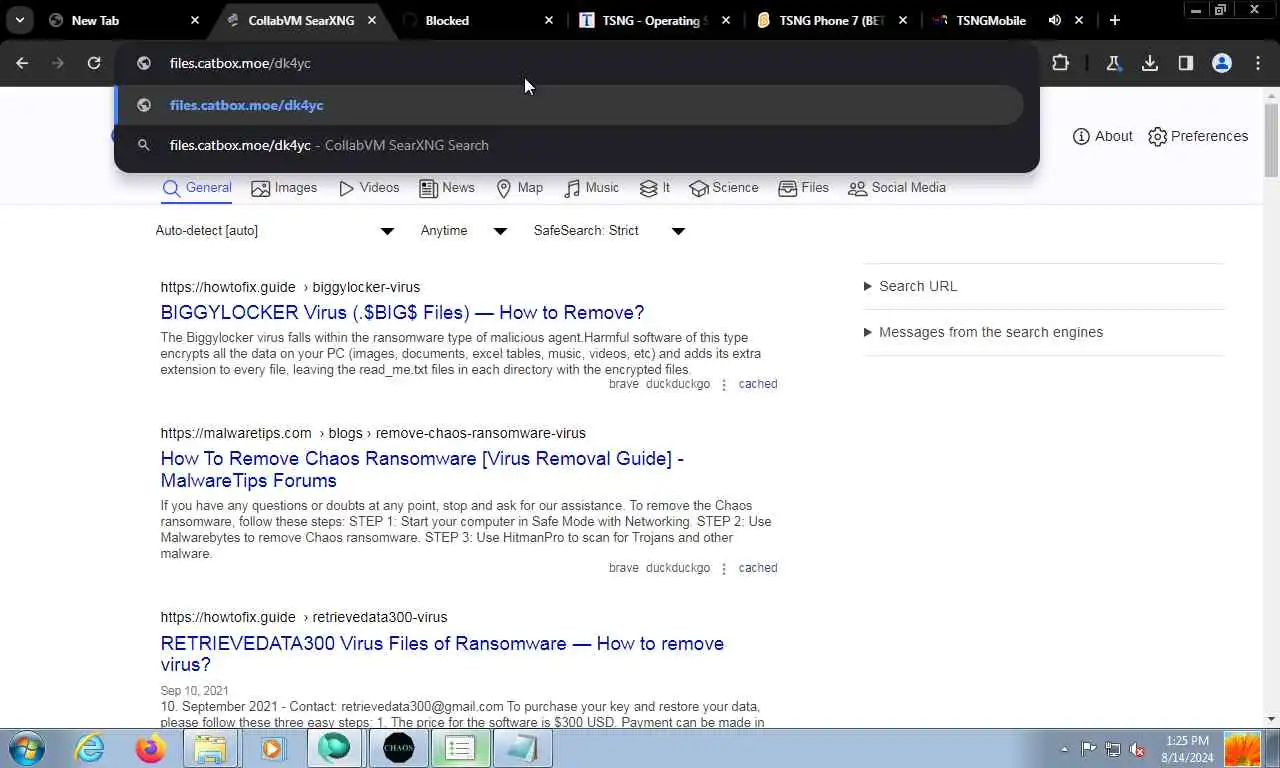Launch Internet Explorer from taskbar
The image size is (1280, 768).
click(90, 748)
